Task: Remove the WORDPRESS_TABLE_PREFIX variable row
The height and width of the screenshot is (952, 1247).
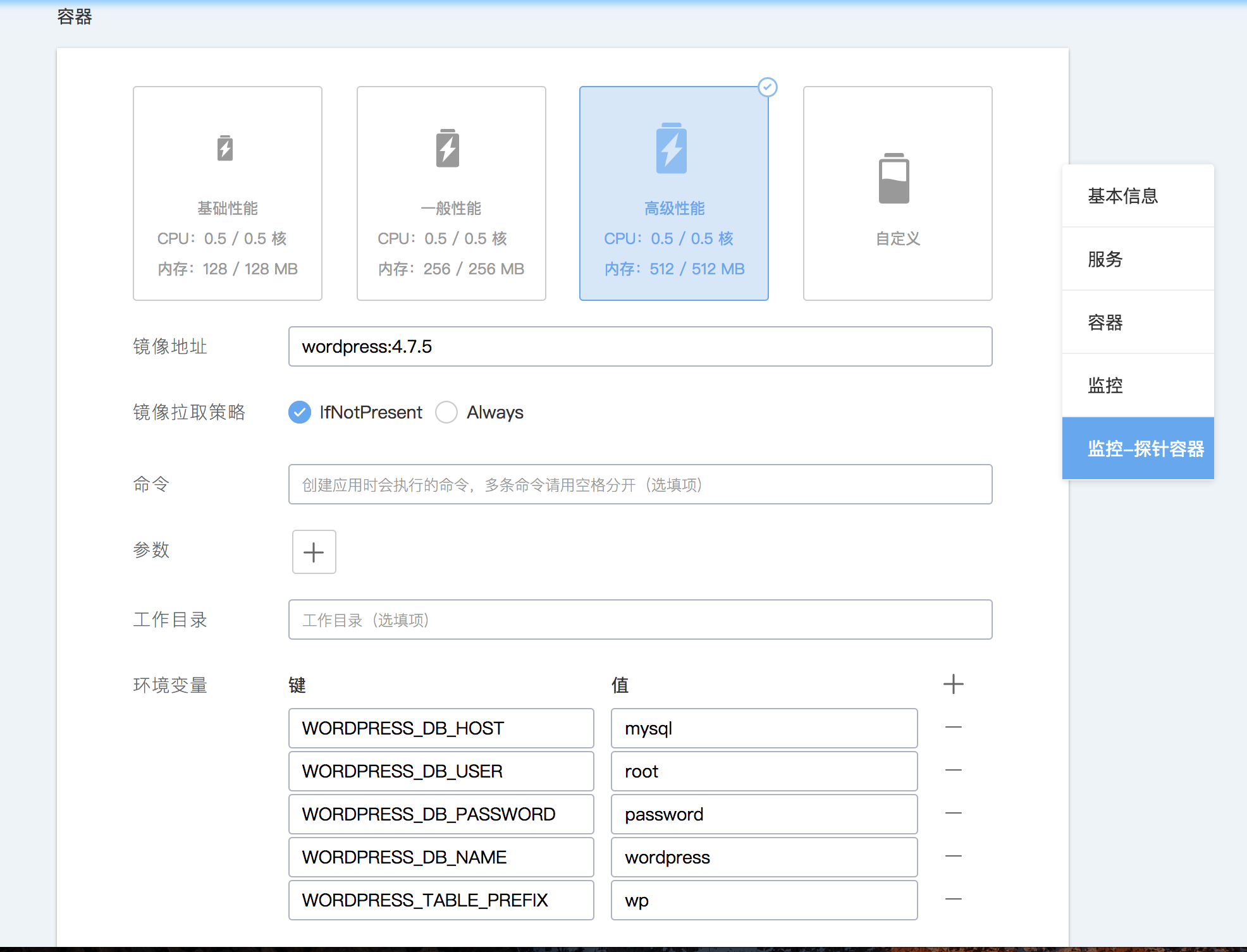Action: (953, 900)
